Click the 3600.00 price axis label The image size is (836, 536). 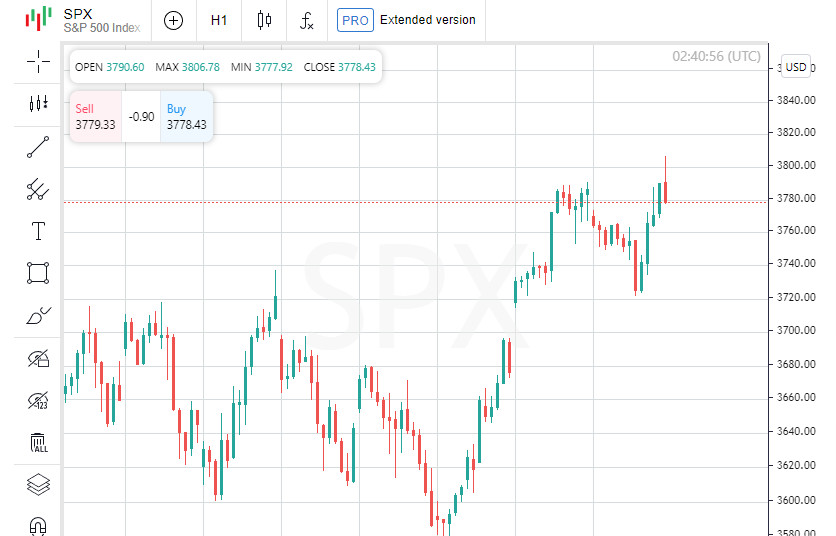pyautogui.click(x=796, y=500)
